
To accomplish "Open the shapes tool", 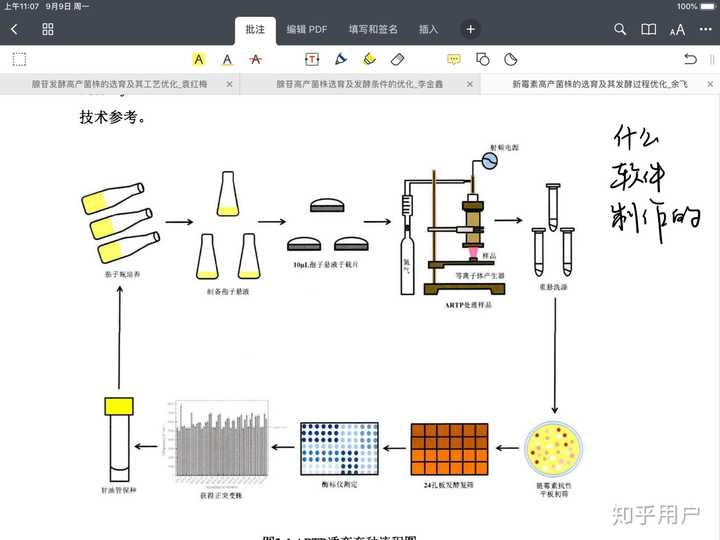I will [x=483, y=59].
